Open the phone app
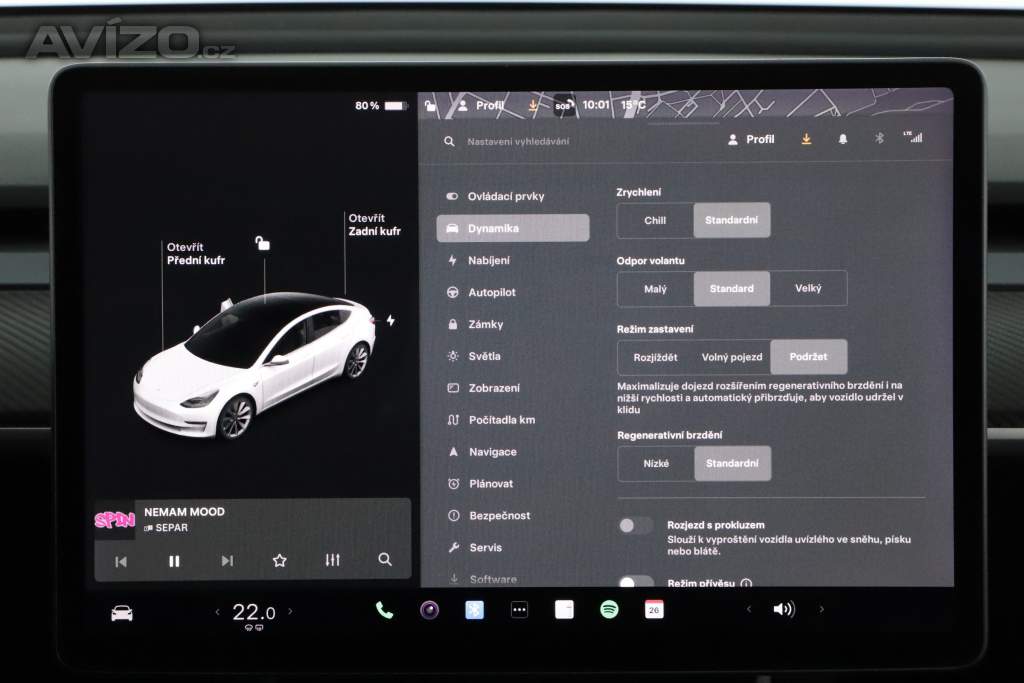1024x683 pixels. click(385, 611)
